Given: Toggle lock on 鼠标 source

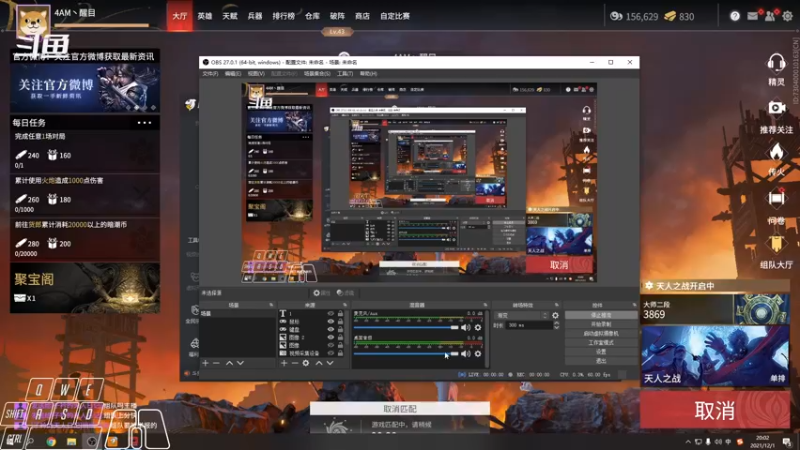Looking at the screenshot, I should 340,321.
